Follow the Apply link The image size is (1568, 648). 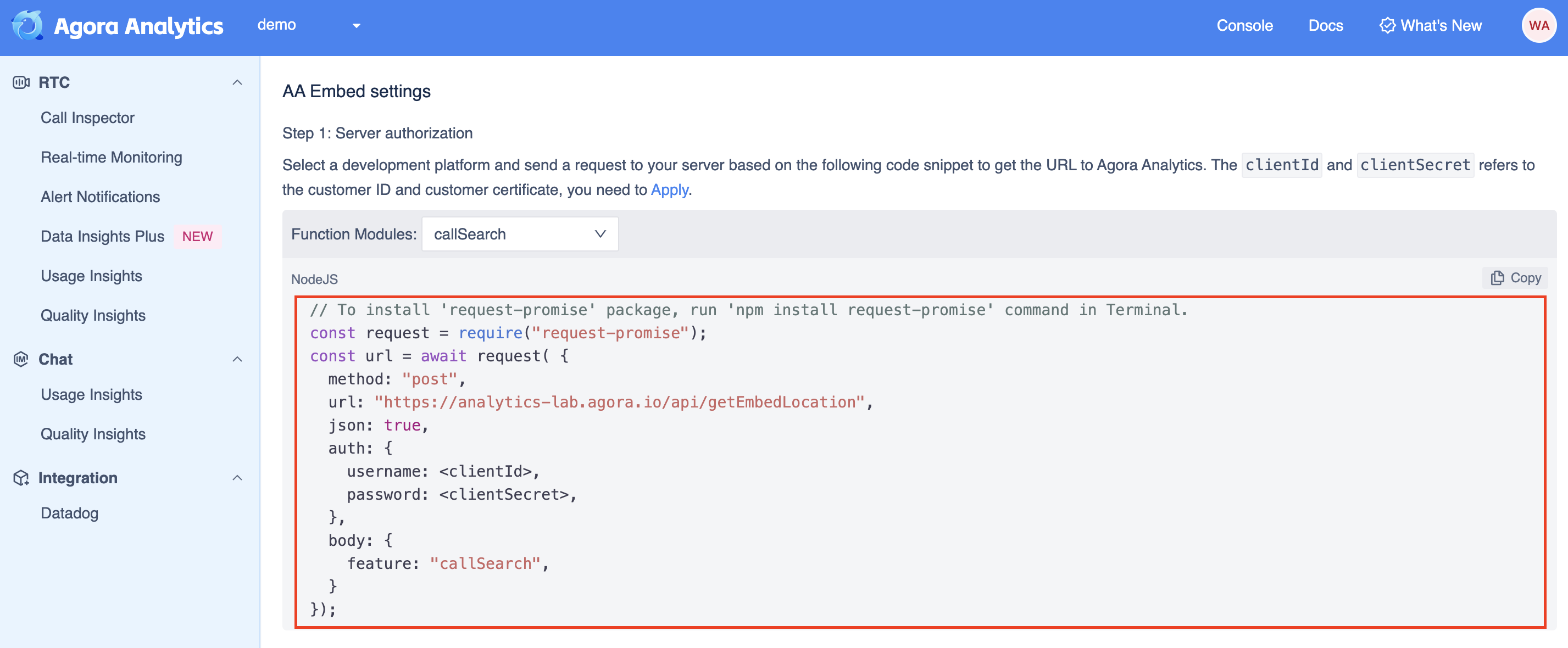(669, 190)
